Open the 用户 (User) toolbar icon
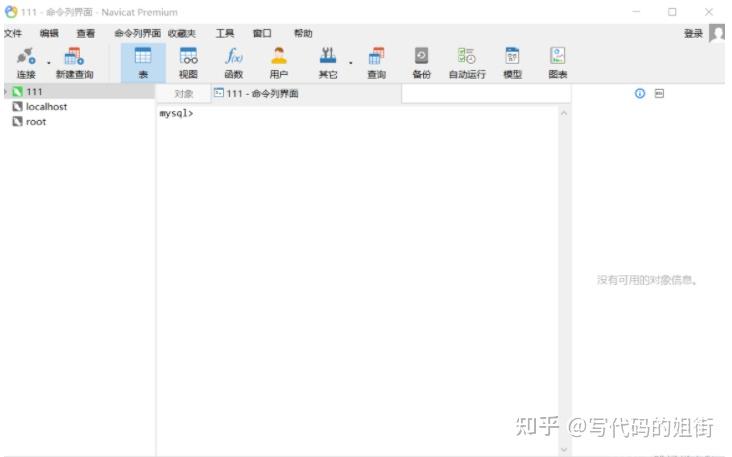 pos(279,63)
